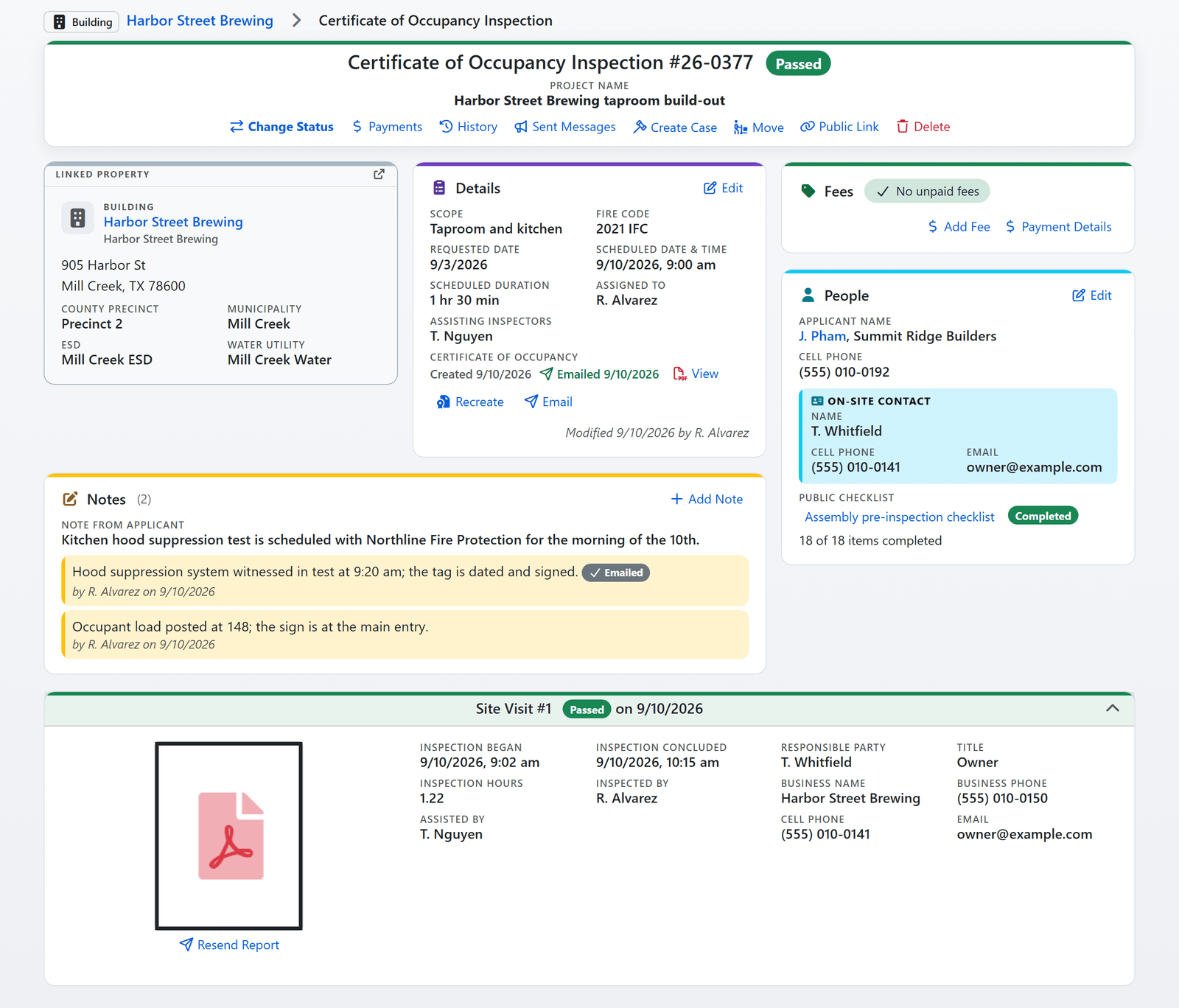
Task: Click the Completed checklist badge
Action: pos(1043,516)
